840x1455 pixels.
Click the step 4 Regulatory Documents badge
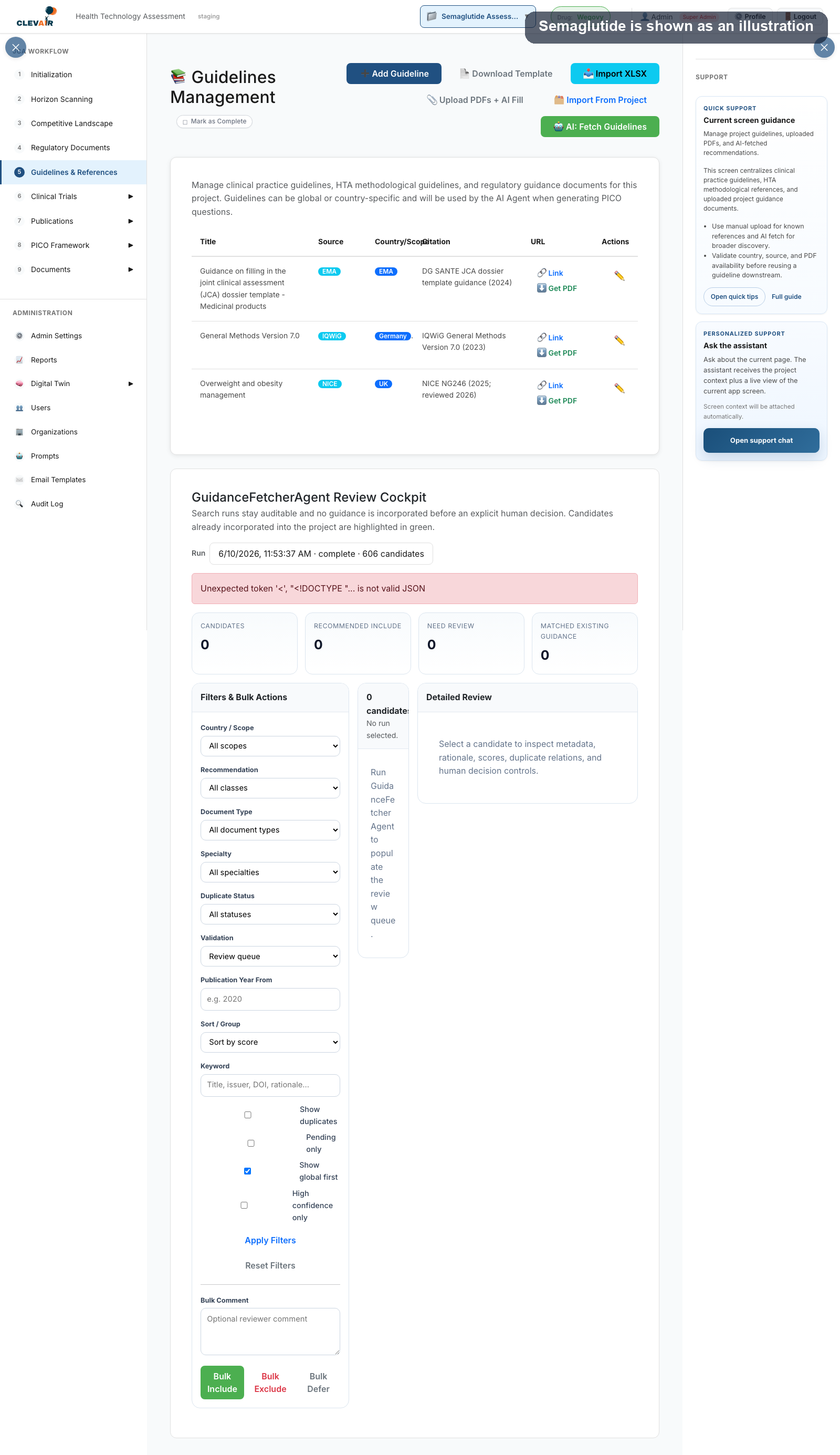(x=19, y=148)
